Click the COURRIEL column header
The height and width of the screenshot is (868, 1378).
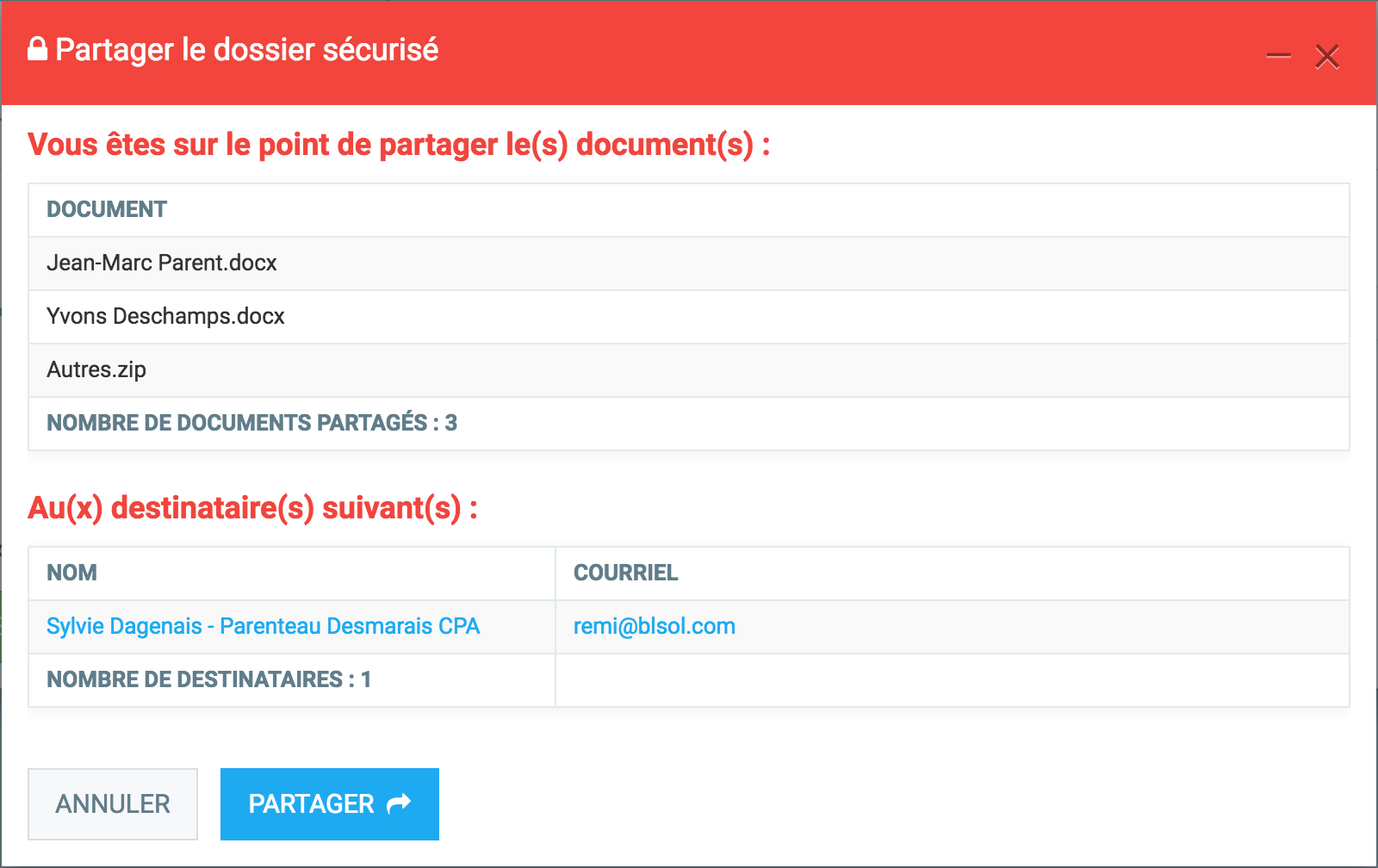click(625, 573)
